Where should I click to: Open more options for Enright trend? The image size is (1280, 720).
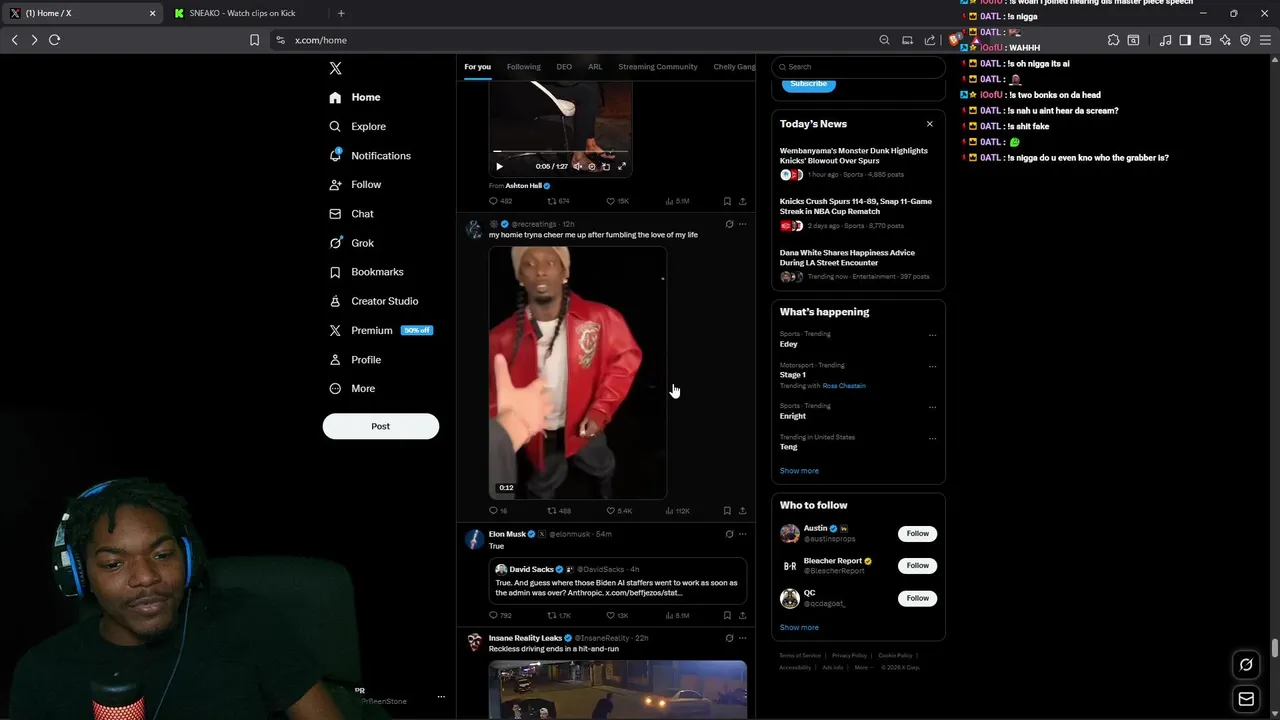[932, 407]
